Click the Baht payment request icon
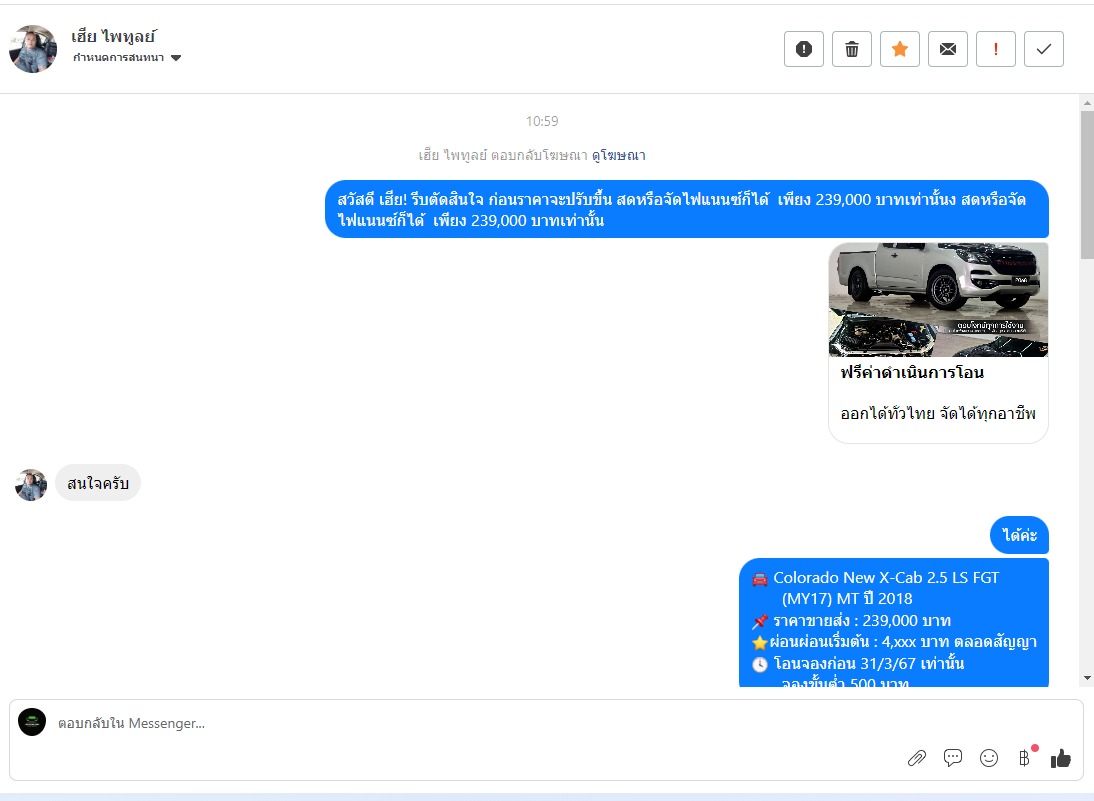 click(x=1024, y=758)
